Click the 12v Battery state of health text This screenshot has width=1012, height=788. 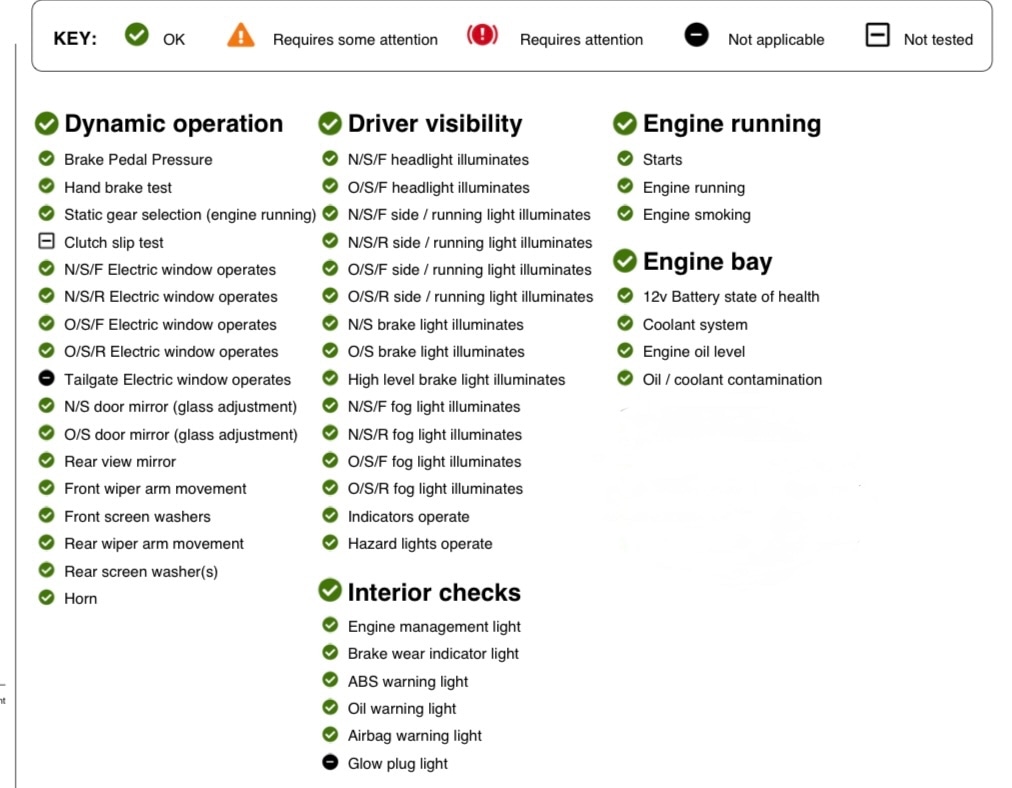pyautogui.click(x=730, y=297)
